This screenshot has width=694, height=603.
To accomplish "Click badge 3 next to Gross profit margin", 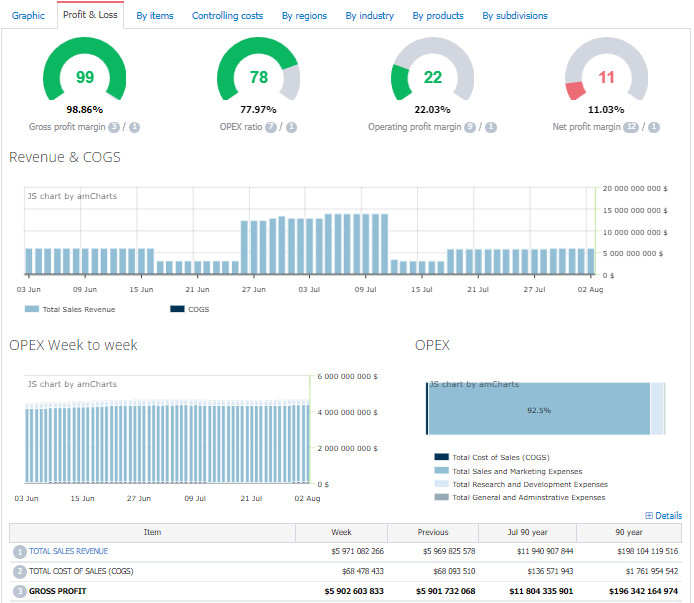I will tap(114, 127).
